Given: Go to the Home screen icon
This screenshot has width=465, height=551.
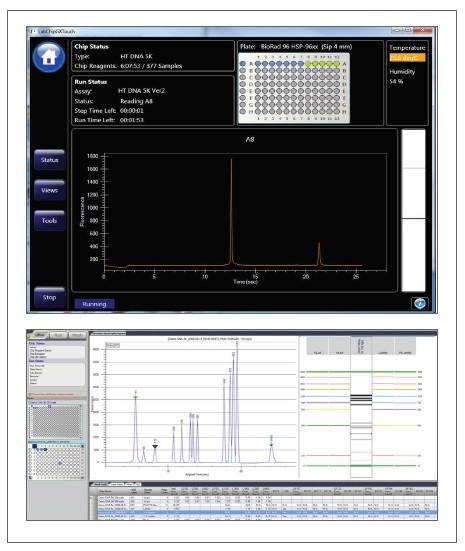Looking at the screenshot, I should (x=49, y=57).
